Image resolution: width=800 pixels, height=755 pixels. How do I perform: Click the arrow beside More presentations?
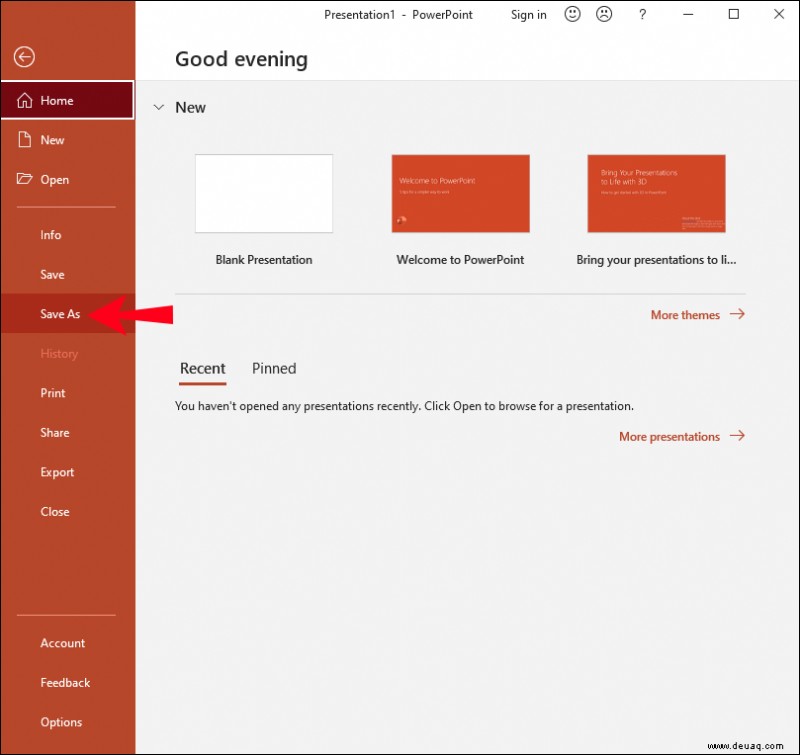[737, 435]
